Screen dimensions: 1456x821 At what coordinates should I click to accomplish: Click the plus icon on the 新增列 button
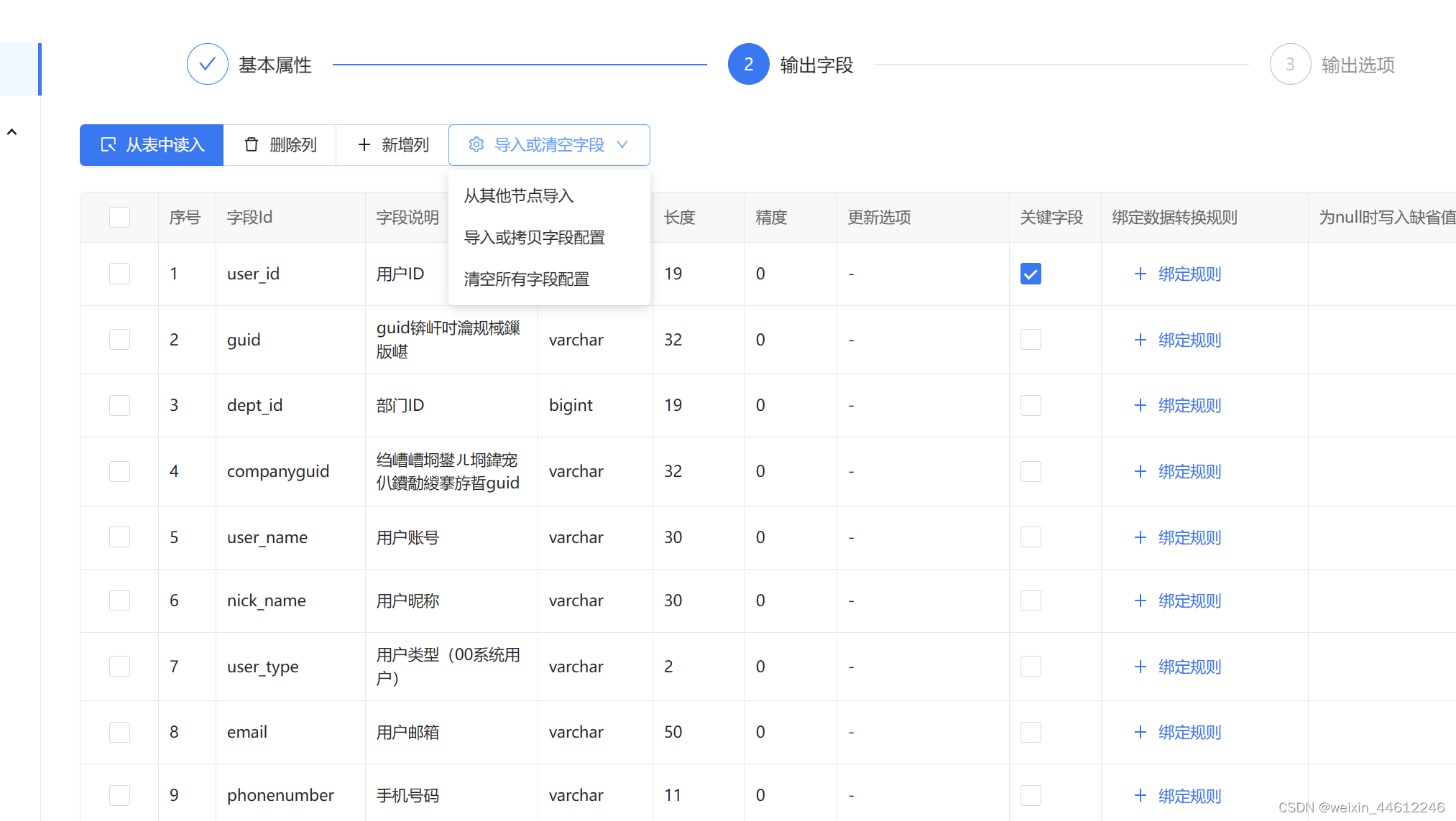coord(364,145)
